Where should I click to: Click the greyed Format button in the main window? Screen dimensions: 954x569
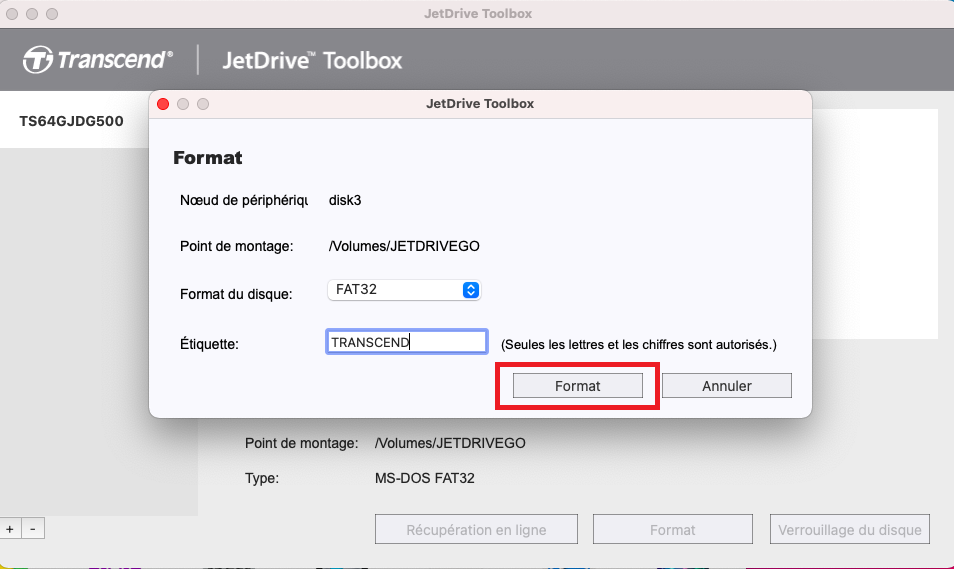click(x=672, y=529)
